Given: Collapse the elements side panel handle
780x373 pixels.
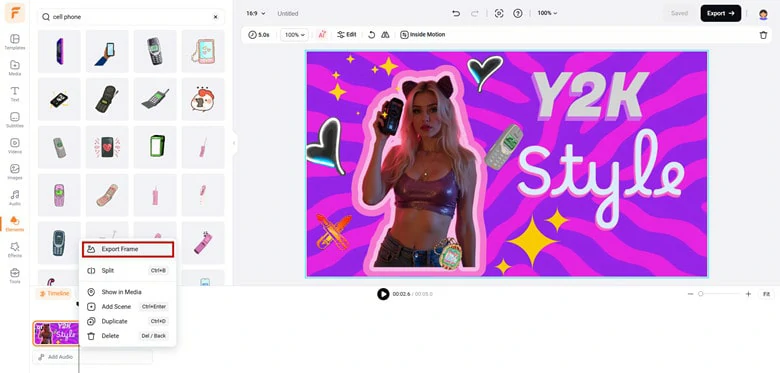Looking at the screenshot, I should coord(234,143).
